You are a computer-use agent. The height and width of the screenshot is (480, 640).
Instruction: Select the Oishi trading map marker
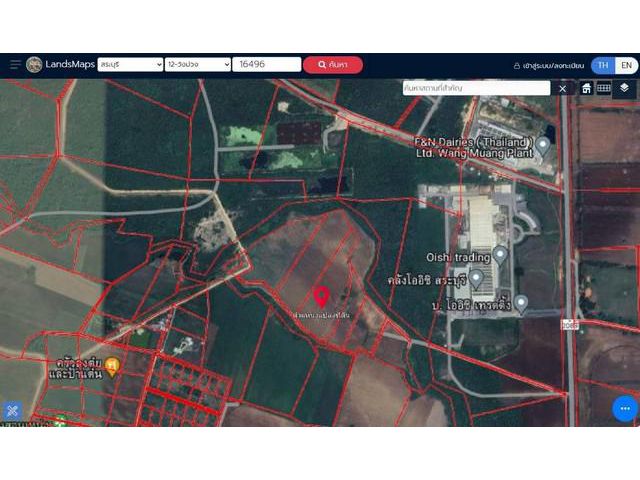[x=500, y=255]
